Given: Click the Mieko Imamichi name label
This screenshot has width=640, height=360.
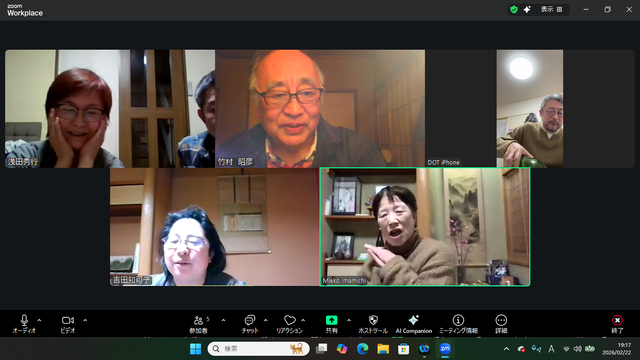Looking at the screenshot, I should 344,281.
